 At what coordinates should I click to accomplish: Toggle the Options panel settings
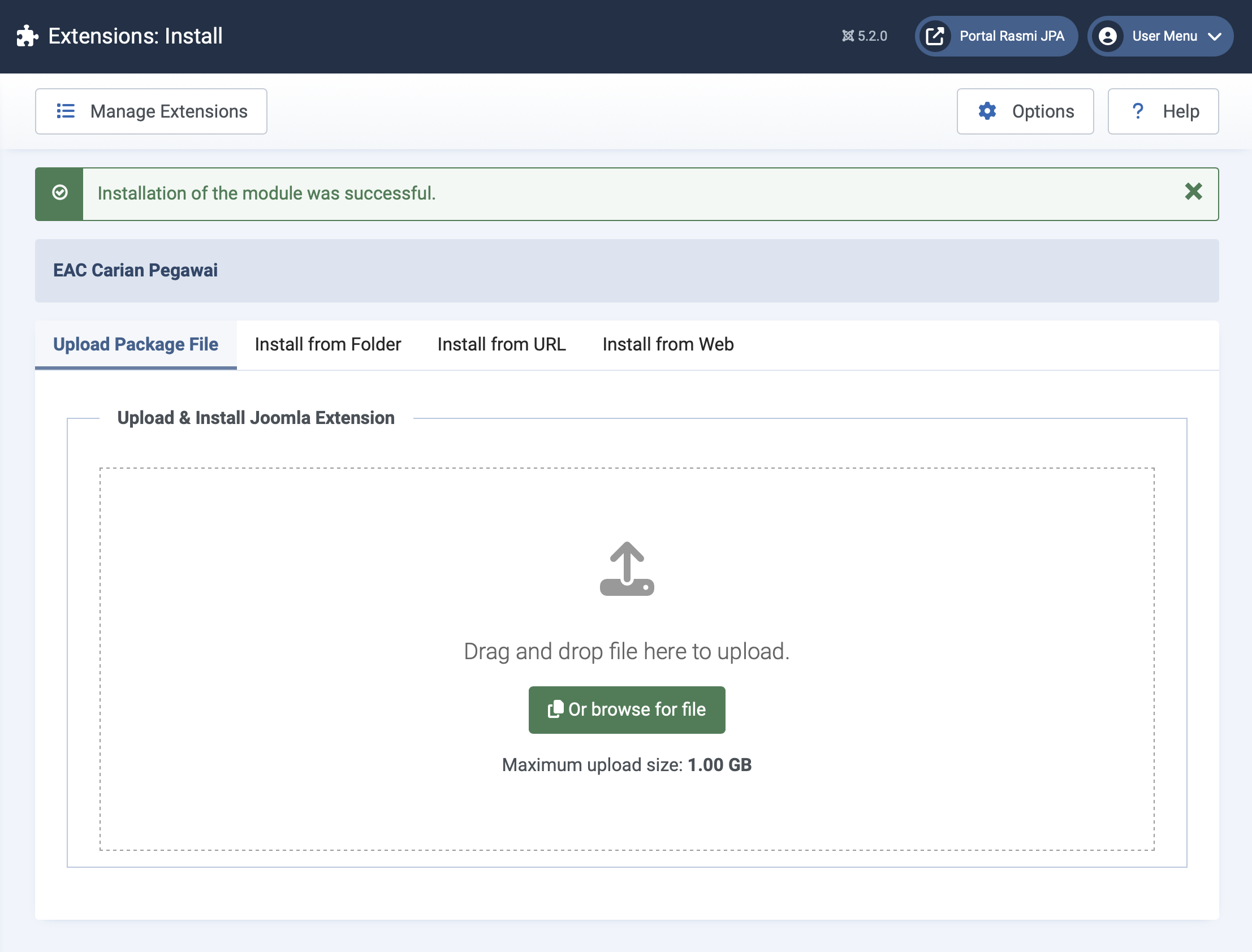click(1025, 111)
